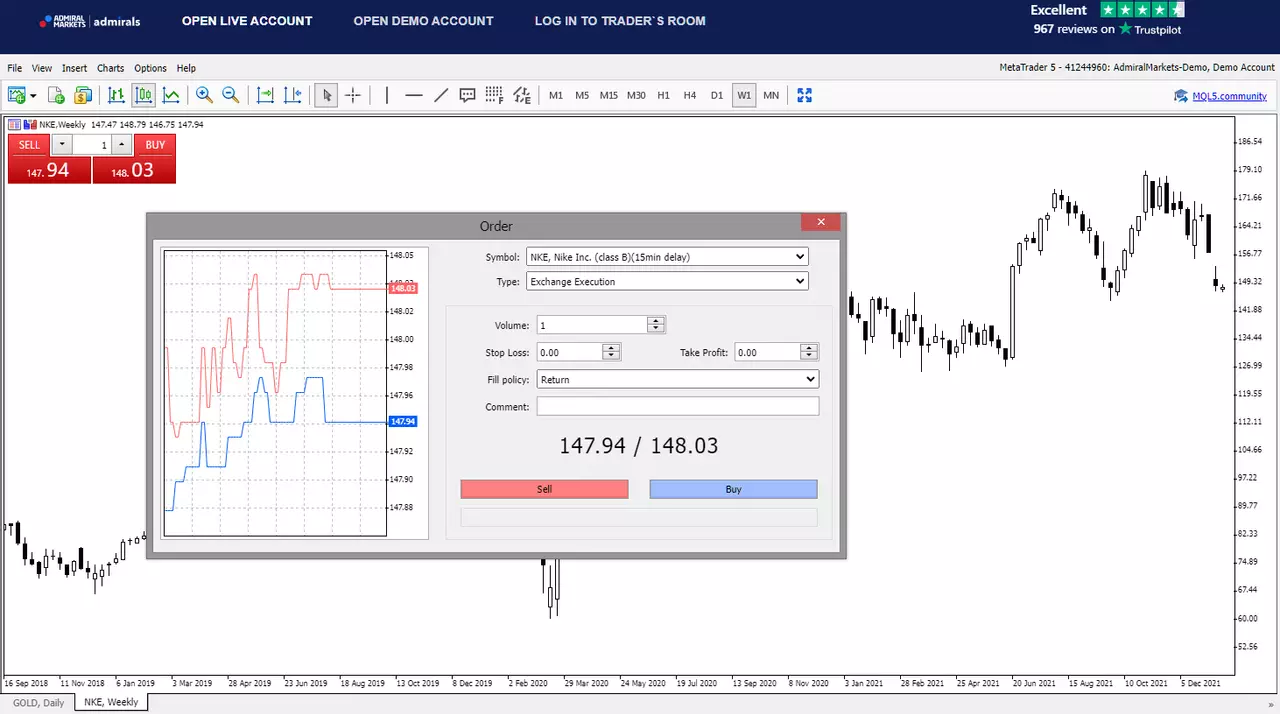The width and height of the screenshot is (1280, 714).
Task: Adjust the Take Profit spinner arrows
Action: pos(809,352)
